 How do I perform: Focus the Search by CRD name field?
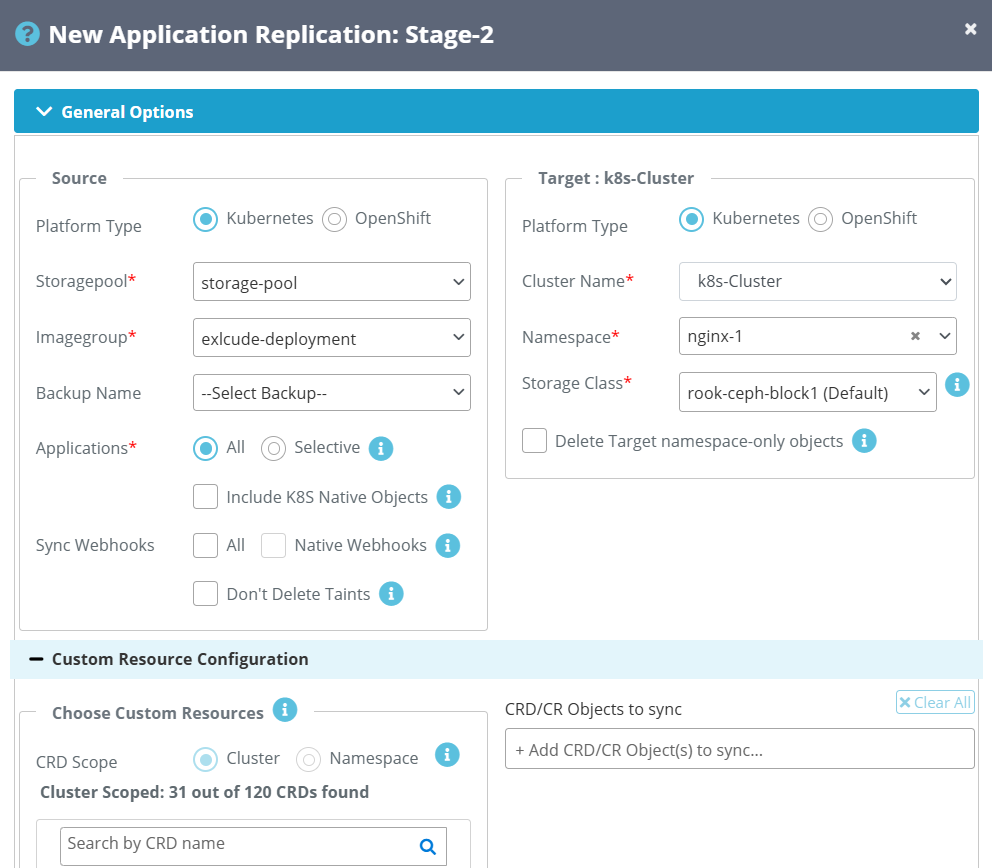(x=253, y=846)
